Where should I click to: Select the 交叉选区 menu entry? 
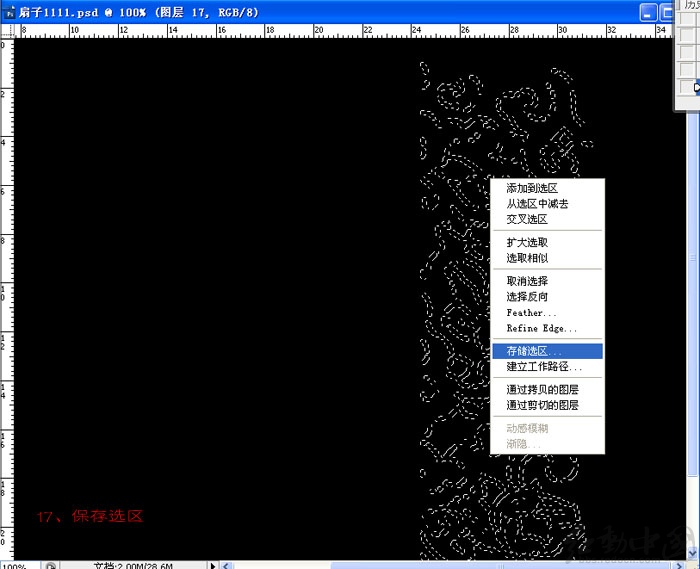click(547, 220)
